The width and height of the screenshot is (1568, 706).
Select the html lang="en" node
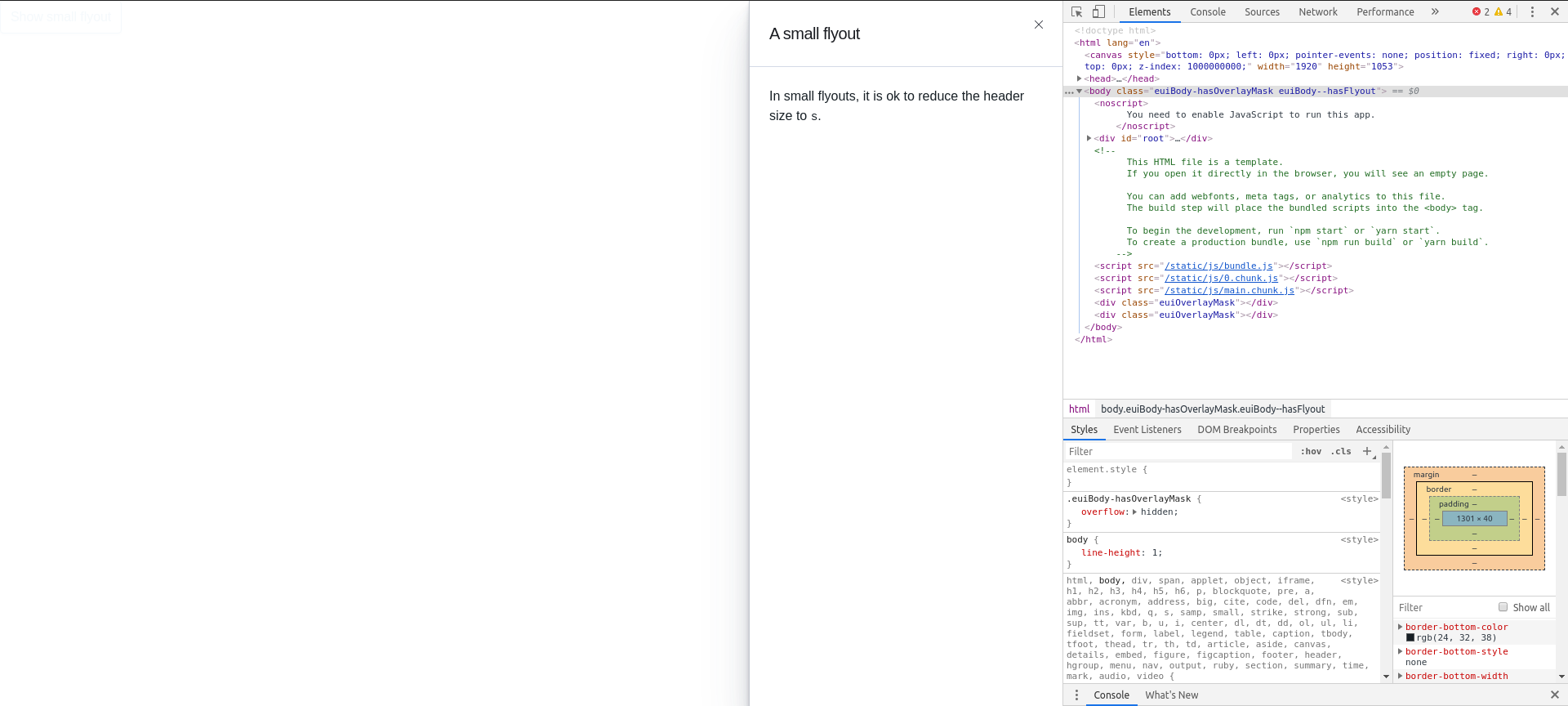(x=1117, y=42)
